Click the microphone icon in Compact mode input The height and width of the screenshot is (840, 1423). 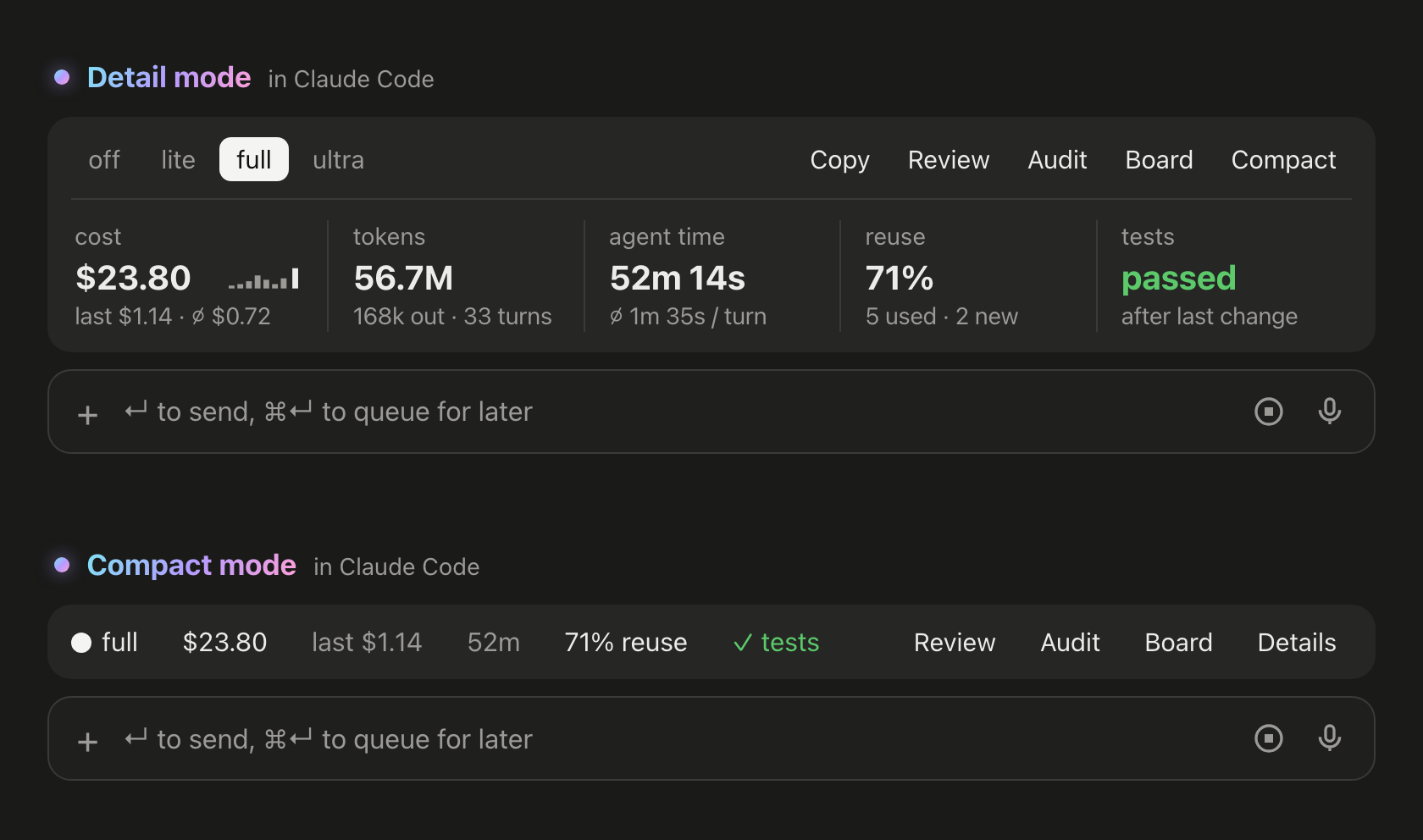1329,738
